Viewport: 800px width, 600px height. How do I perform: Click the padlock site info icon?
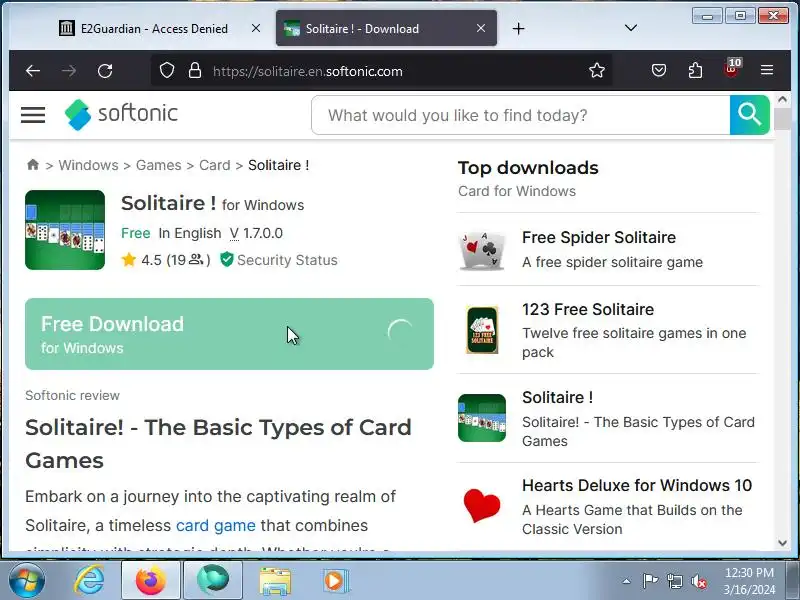pyautogui.click(x=195, y=70)
